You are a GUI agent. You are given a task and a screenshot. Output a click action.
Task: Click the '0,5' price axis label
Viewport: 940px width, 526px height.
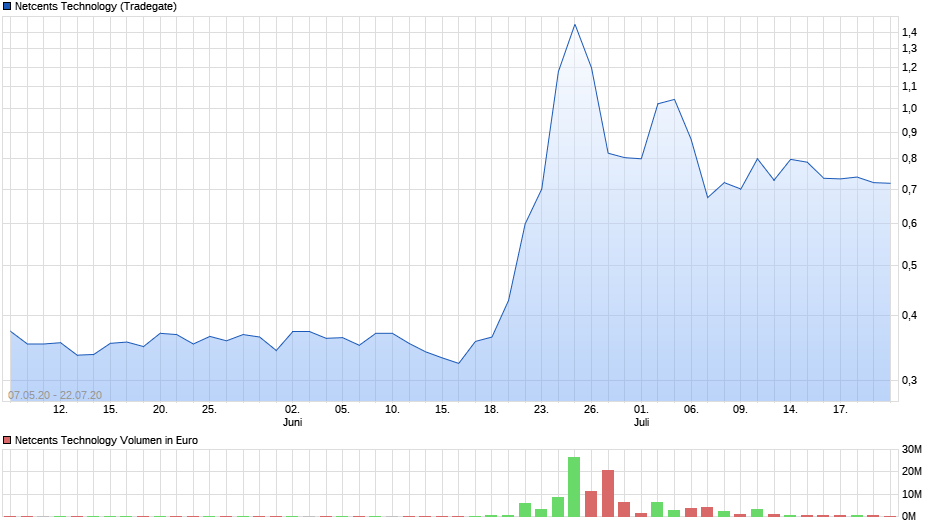click(909, 265)
